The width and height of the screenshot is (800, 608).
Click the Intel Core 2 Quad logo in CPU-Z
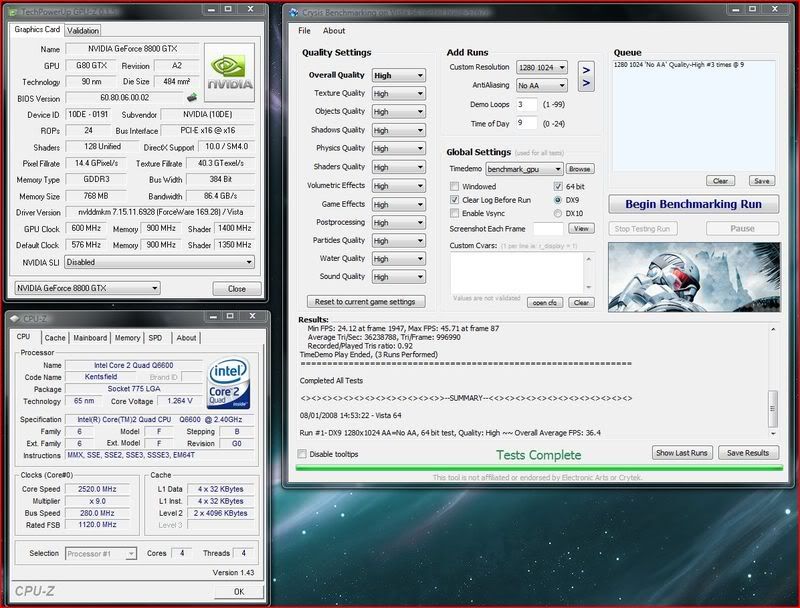point(229,382)
